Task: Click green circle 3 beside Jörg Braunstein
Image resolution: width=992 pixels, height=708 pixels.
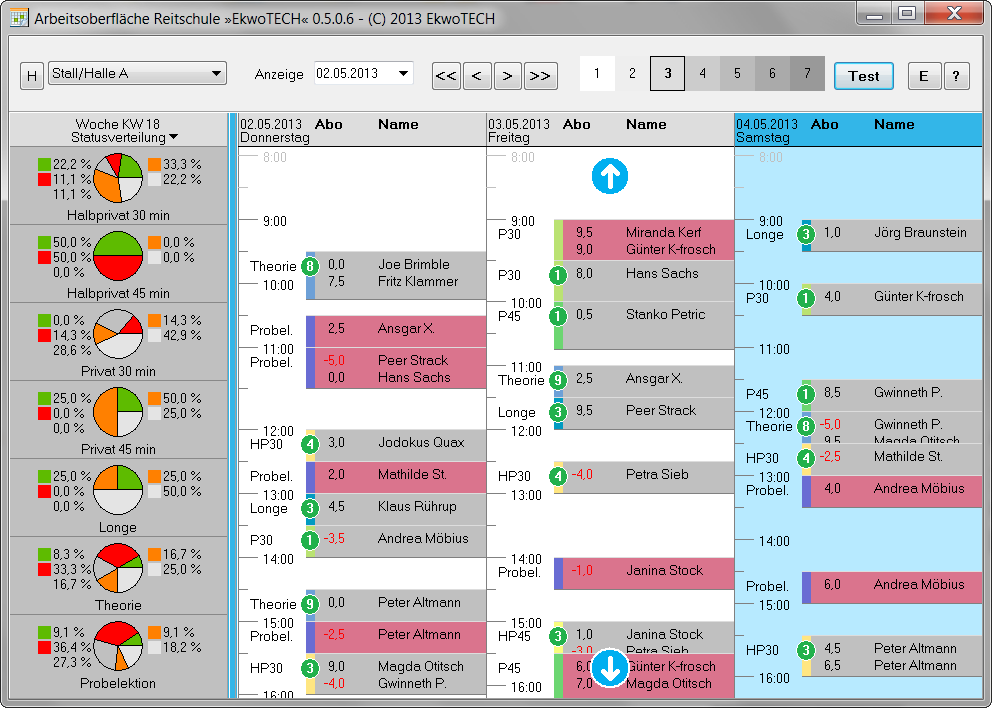Action: pos(806,234)
